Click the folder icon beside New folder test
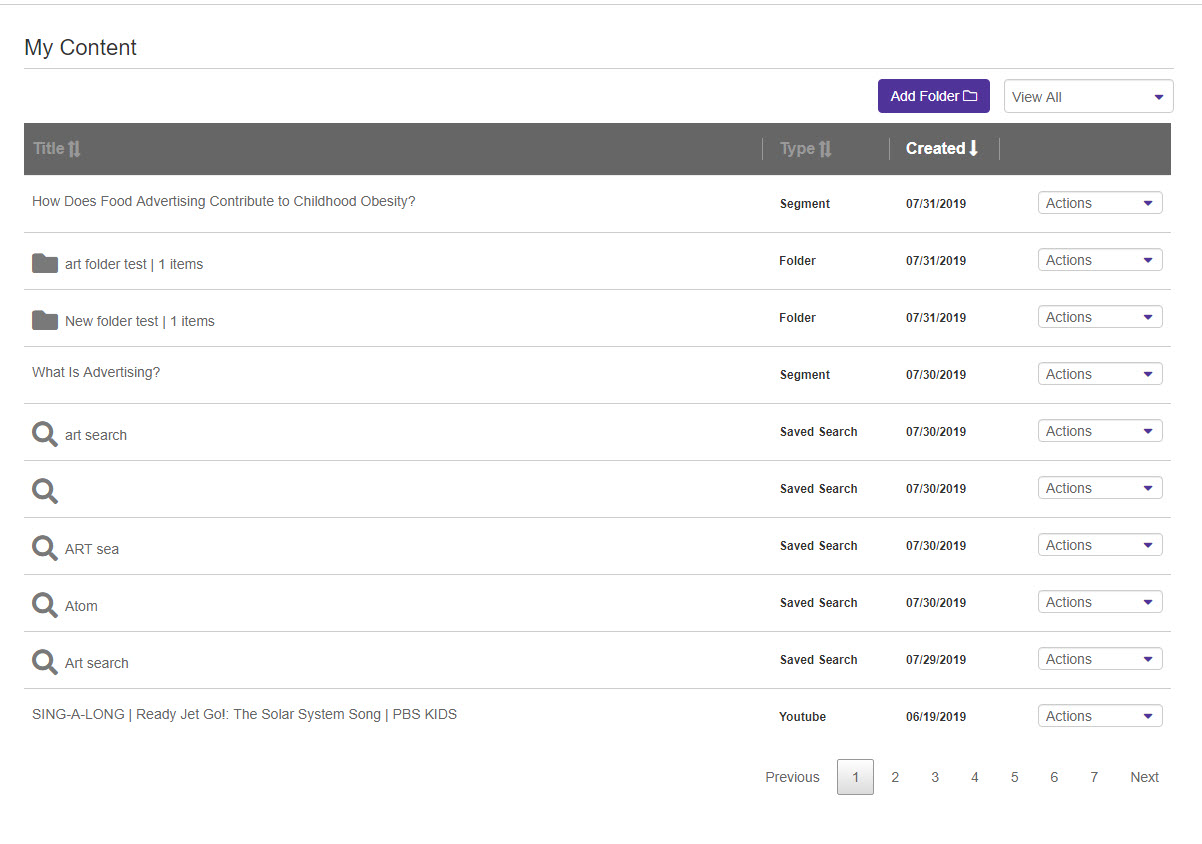This screenshot has width=1202, height=844. coord(45,321)
